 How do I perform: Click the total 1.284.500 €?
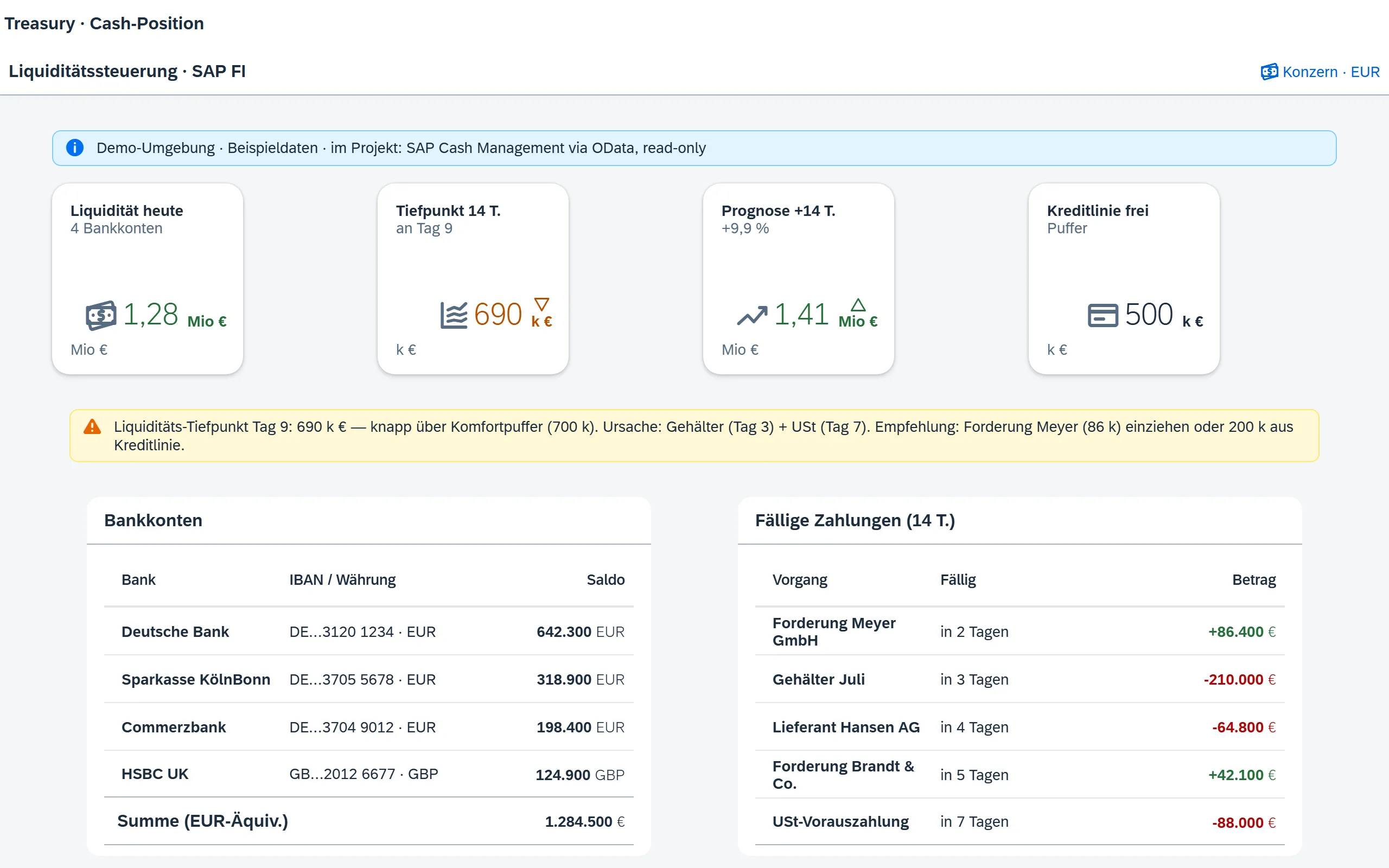[584, 821]
